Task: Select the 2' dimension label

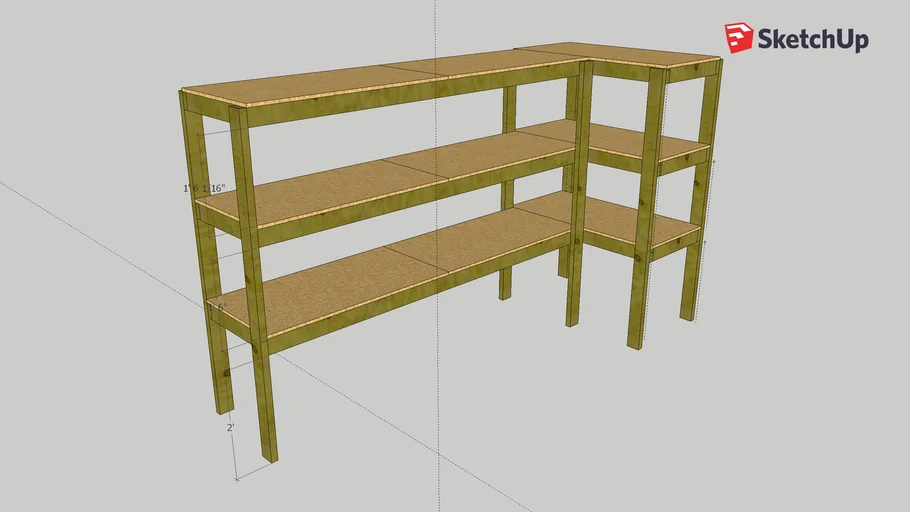Action: pyautogui.click(x=230, y=427)
